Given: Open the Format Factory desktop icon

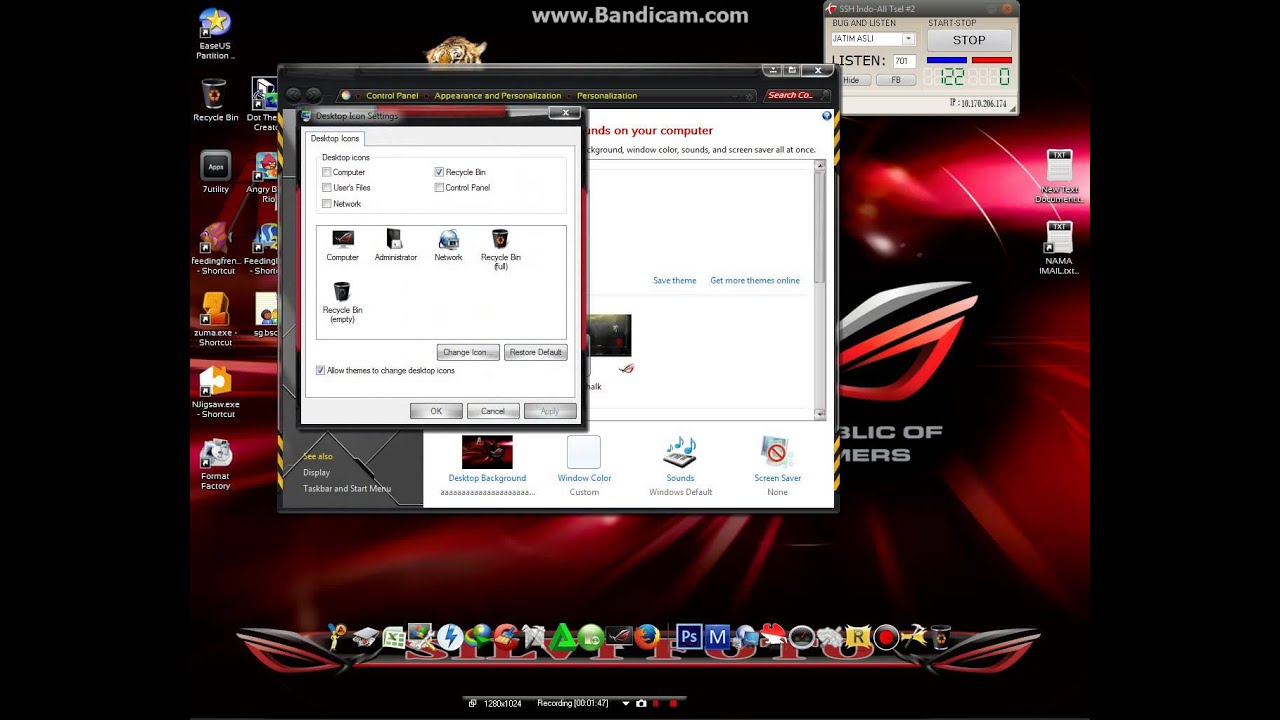Looking at the screenshot, I should point(215,464).
